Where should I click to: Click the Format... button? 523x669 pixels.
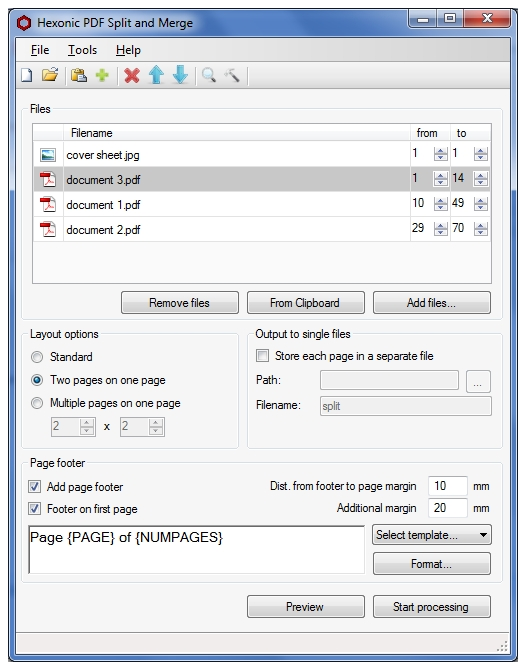(432, 564)
